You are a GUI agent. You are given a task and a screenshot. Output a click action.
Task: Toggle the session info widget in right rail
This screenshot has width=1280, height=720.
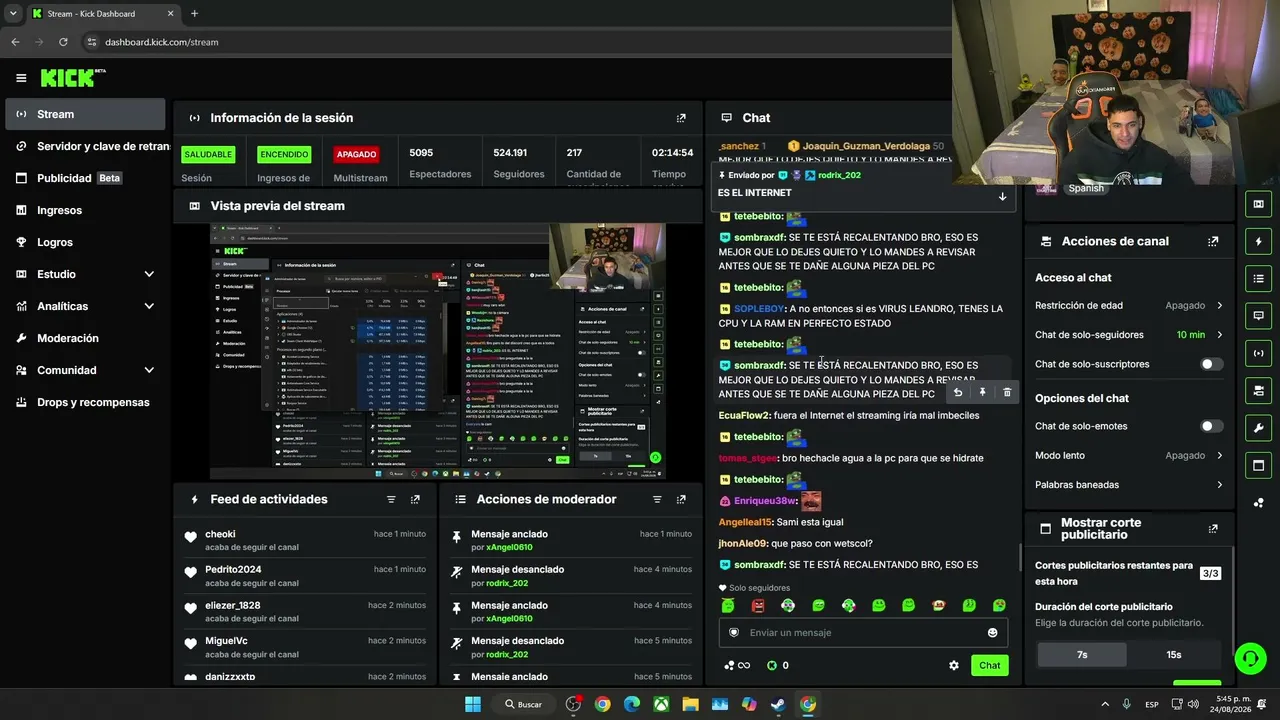tap(1259, 353)
